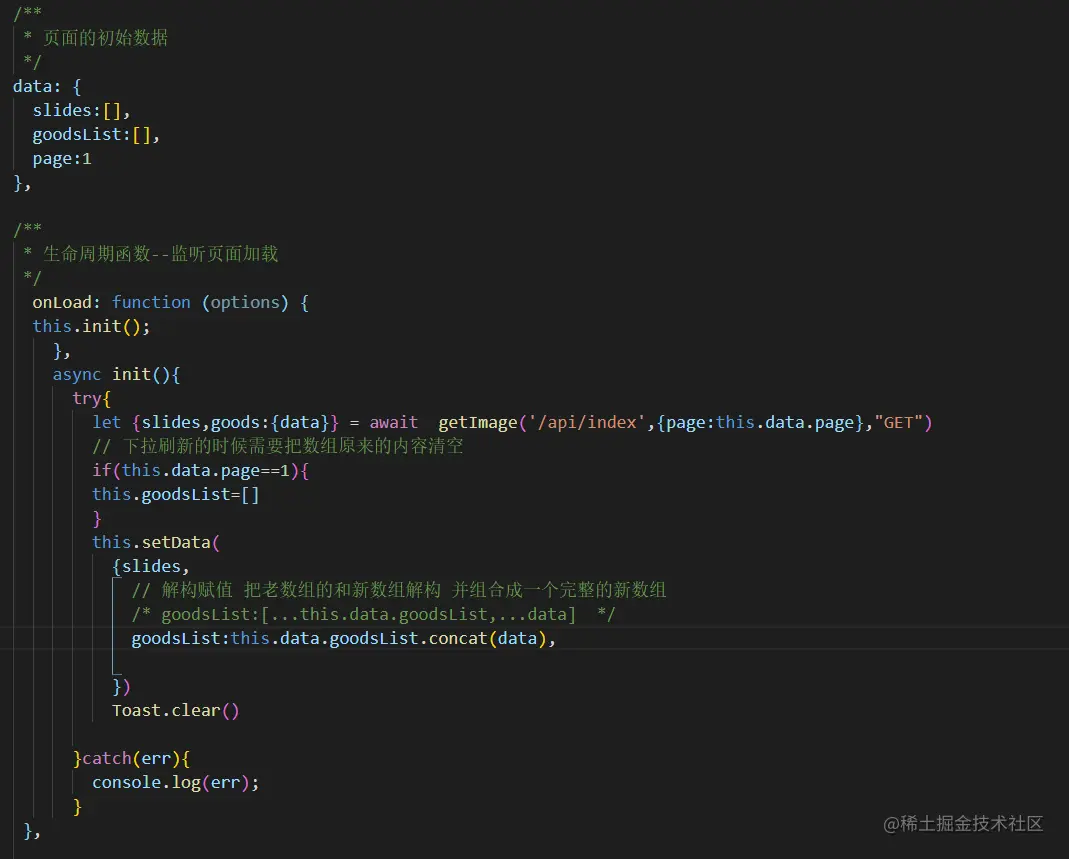
Task: Click the comment '生命周期函数--监听页面加载'
Action: (160, 254)
